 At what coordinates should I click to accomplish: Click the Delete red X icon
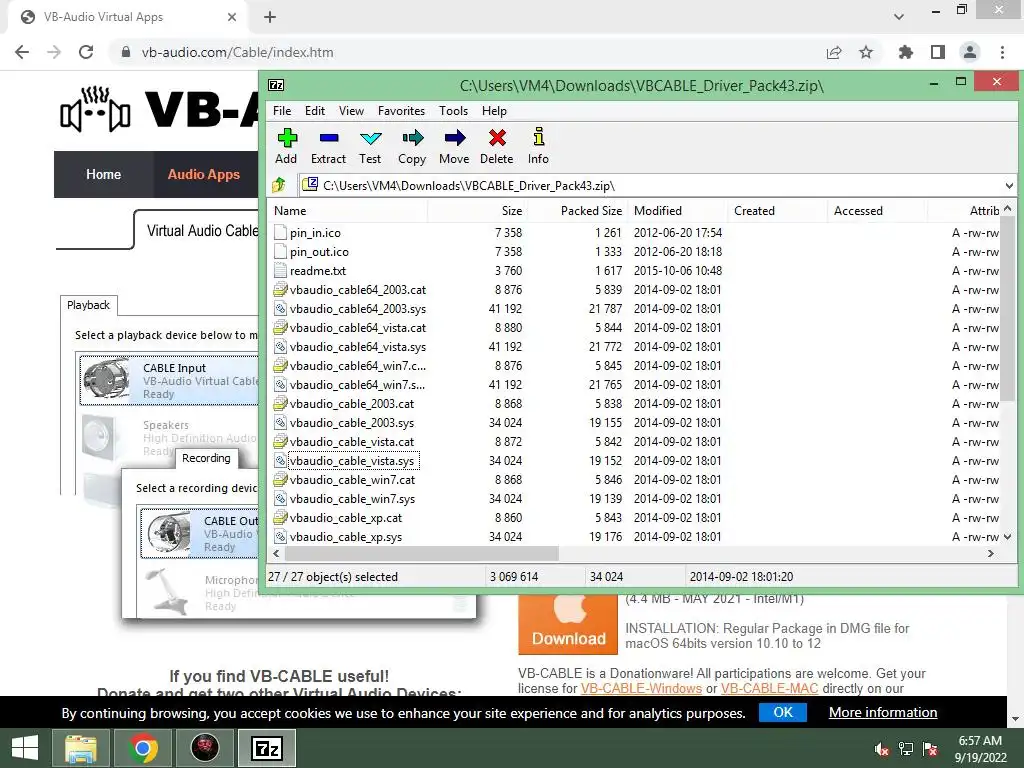(x=497, y=138)
